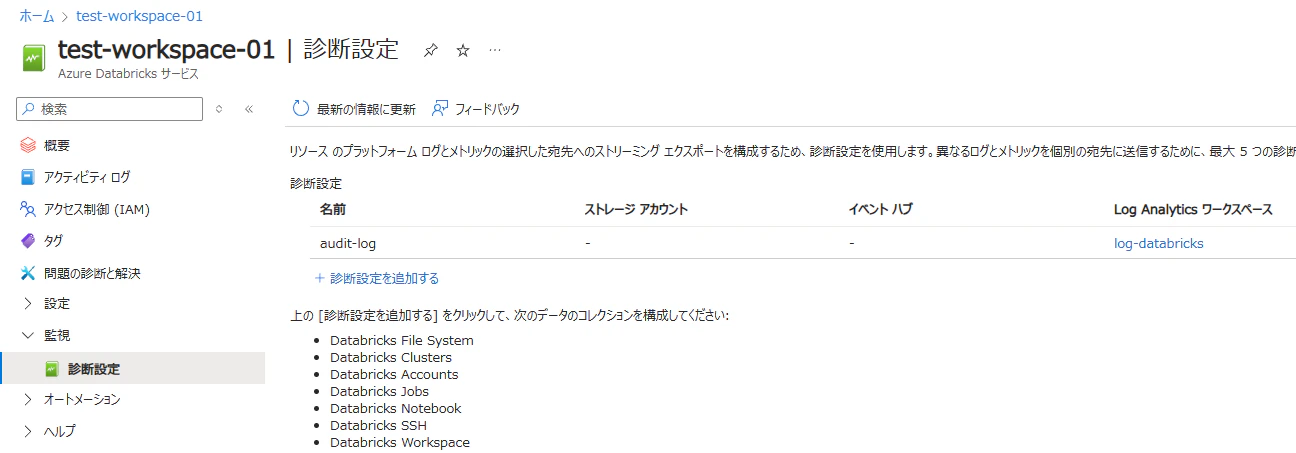
Task: Click test-workspace-01 breadcrumb link
Action: (x=140, y=16)
